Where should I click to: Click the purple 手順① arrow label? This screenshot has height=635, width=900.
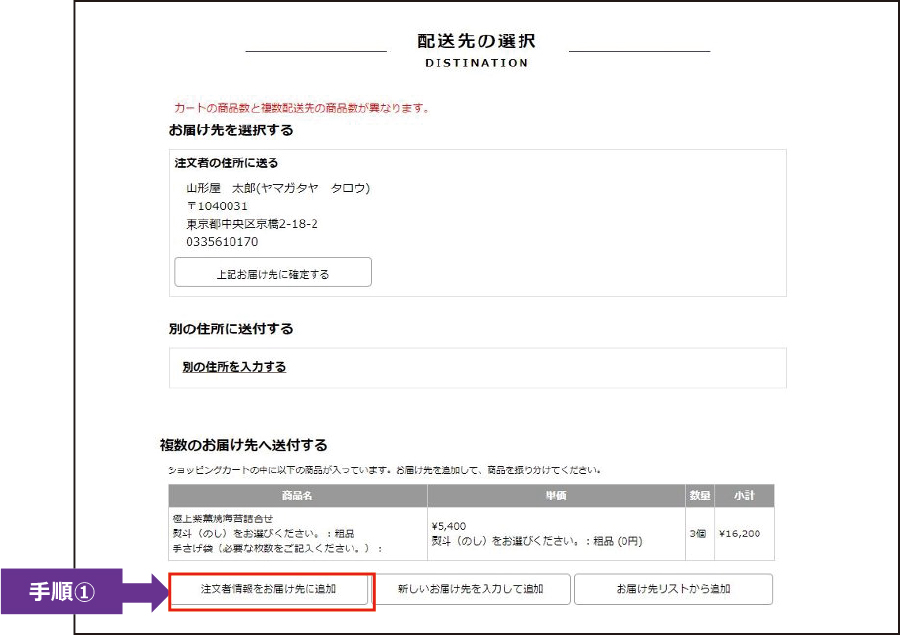coord(75,591)
